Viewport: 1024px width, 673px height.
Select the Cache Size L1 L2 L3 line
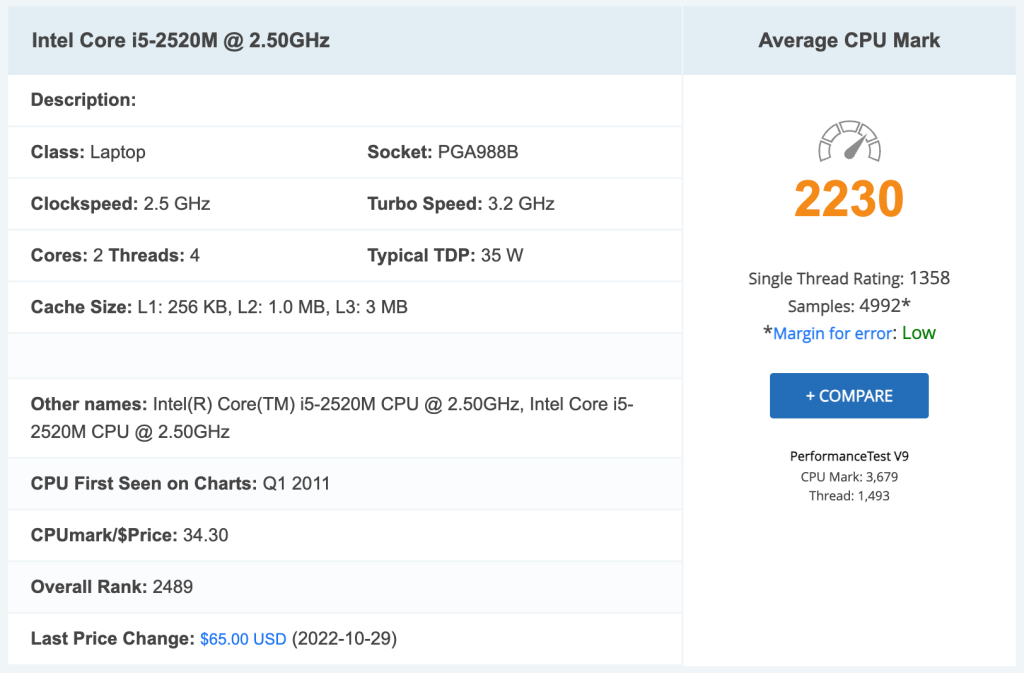(219, 307)
